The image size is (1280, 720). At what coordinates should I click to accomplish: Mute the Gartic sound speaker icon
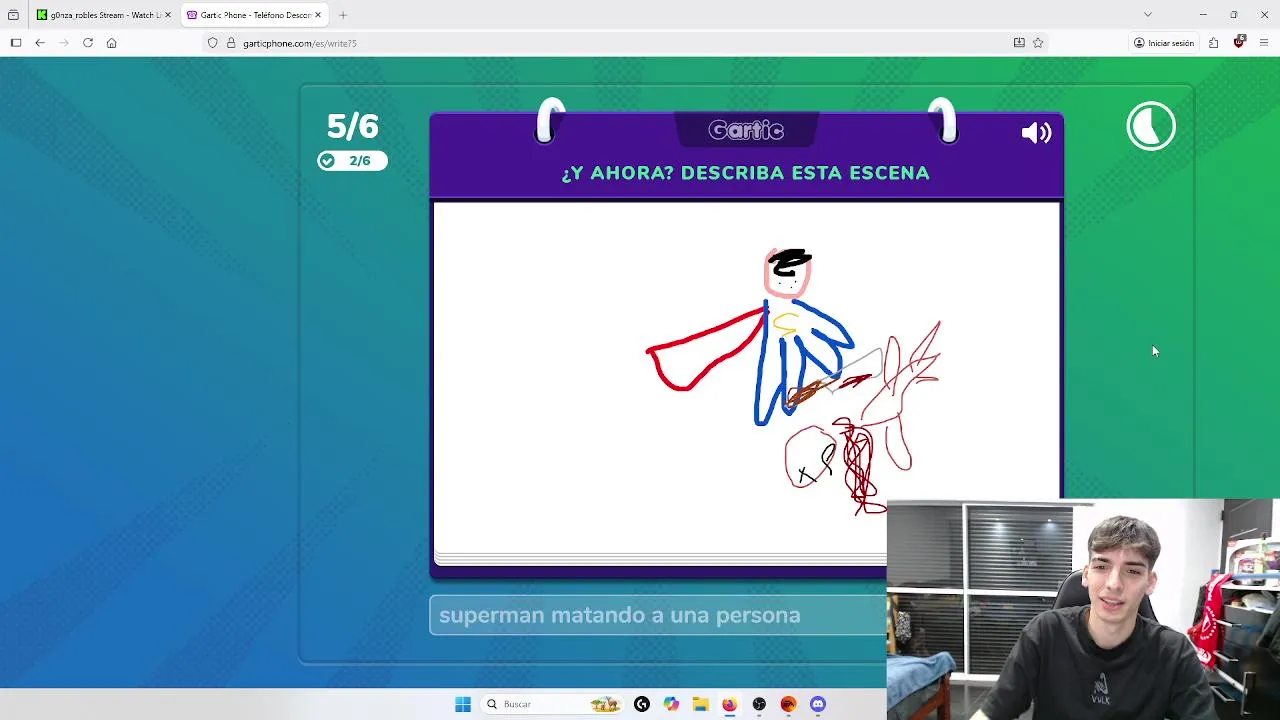coord(1036,133)
